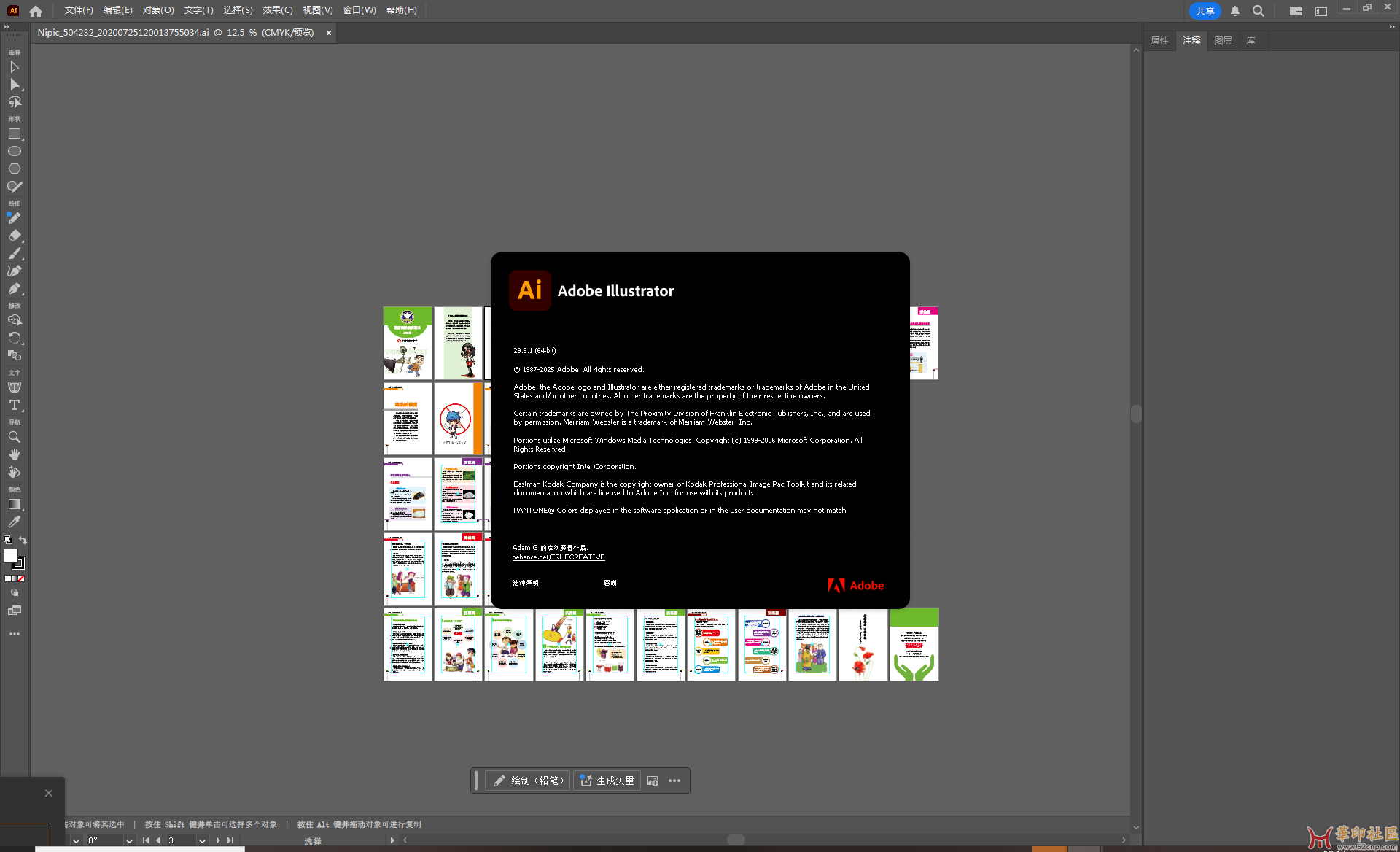1400x852 pixels.
Task: Open the rotation angle dropdown
Action: [129, 840]
